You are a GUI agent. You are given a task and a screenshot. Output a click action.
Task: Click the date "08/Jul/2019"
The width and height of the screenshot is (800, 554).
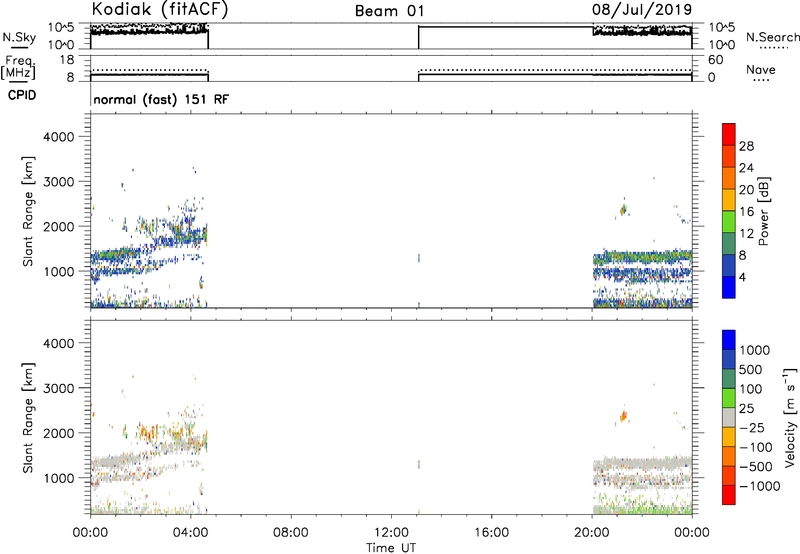[x=642, y=10]
